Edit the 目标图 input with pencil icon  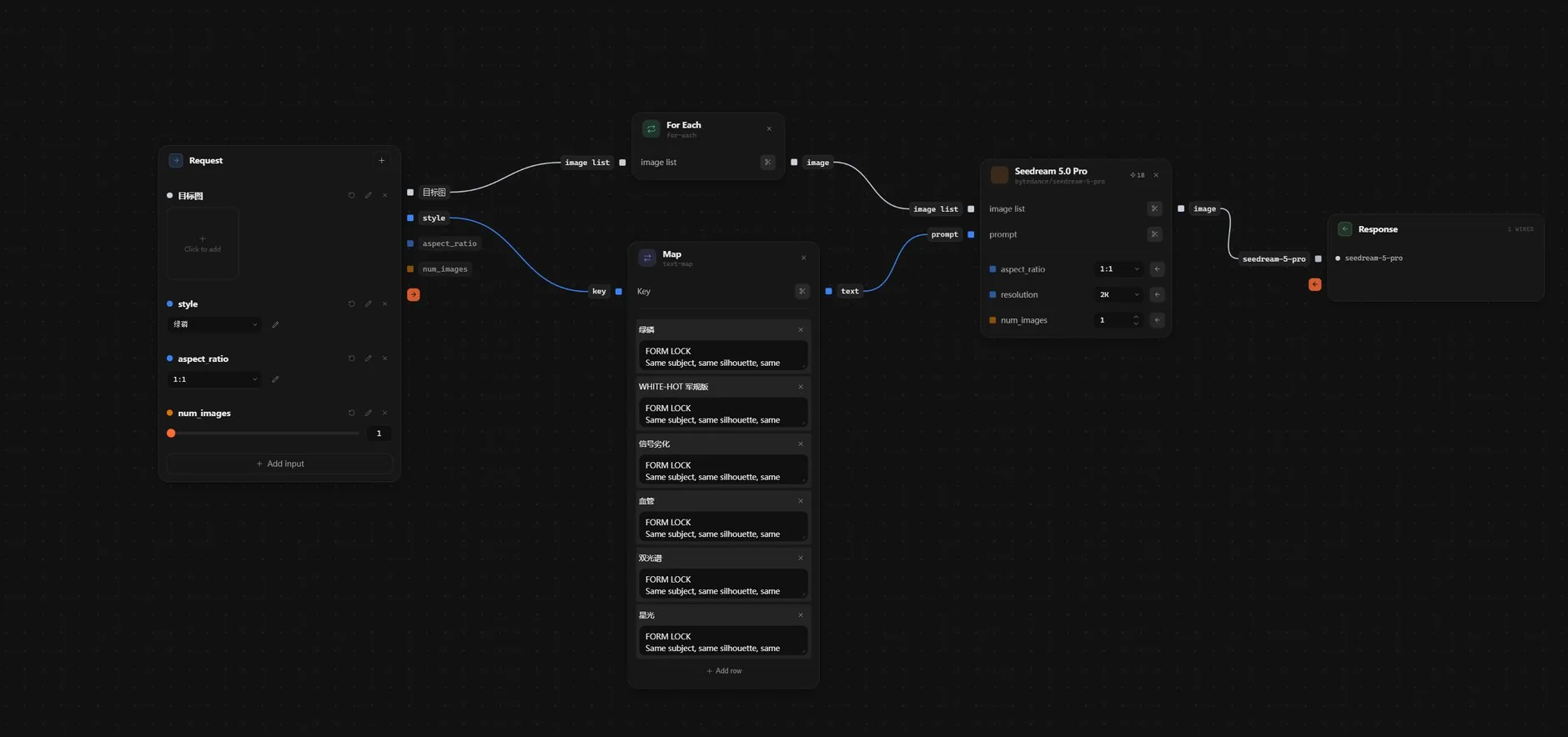(x=368, y=195)
